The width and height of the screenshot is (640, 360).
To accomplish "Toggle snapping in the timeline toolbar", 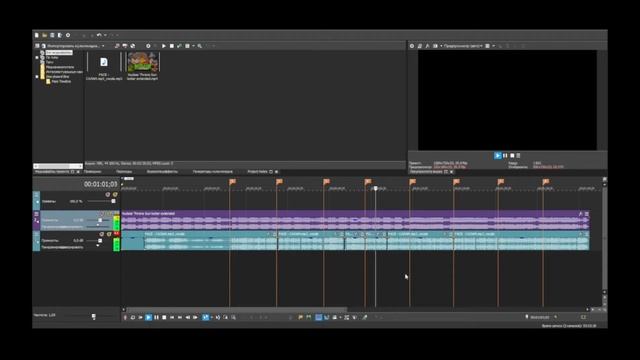I will point(318,318).
